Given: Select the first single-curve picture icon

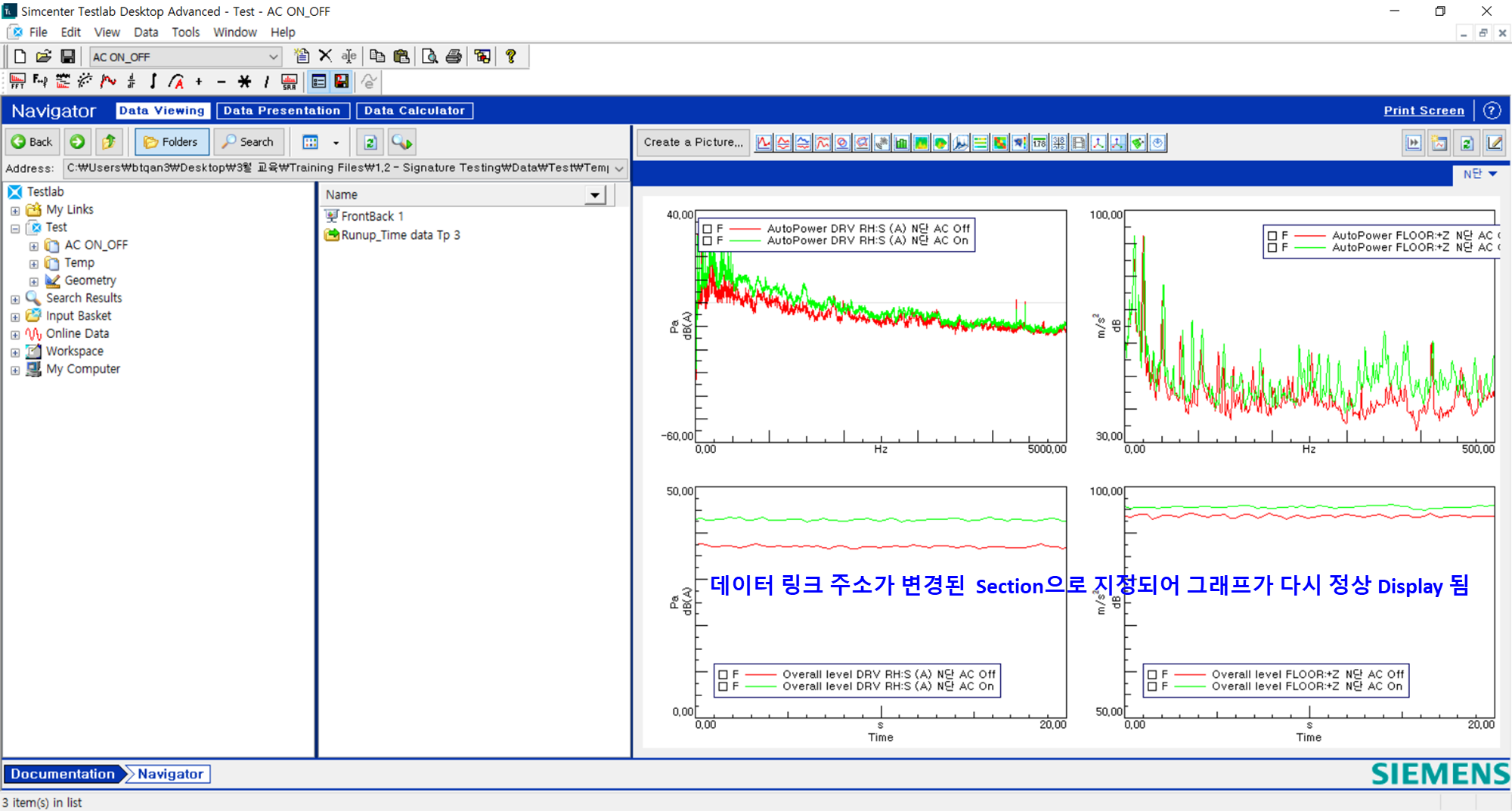Looking at the screenshot, I should click(764, 142).
